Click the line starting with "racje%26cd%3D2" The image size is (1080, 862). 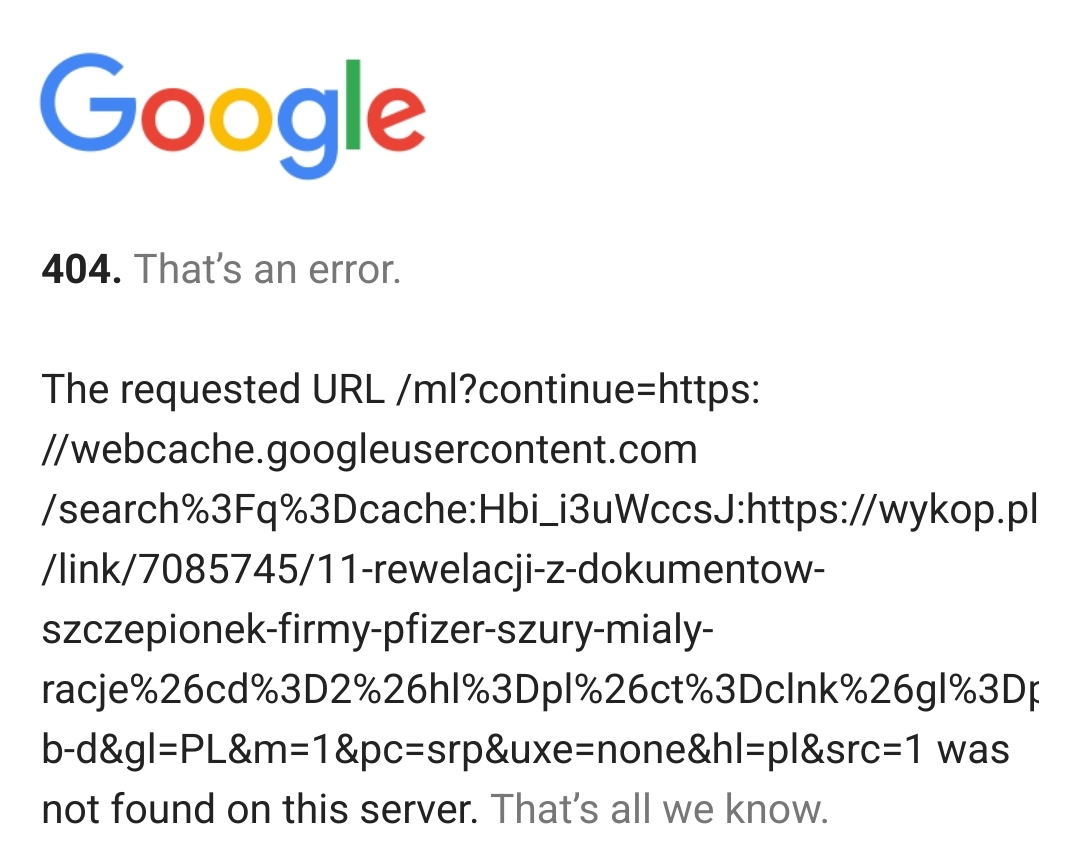540,690
